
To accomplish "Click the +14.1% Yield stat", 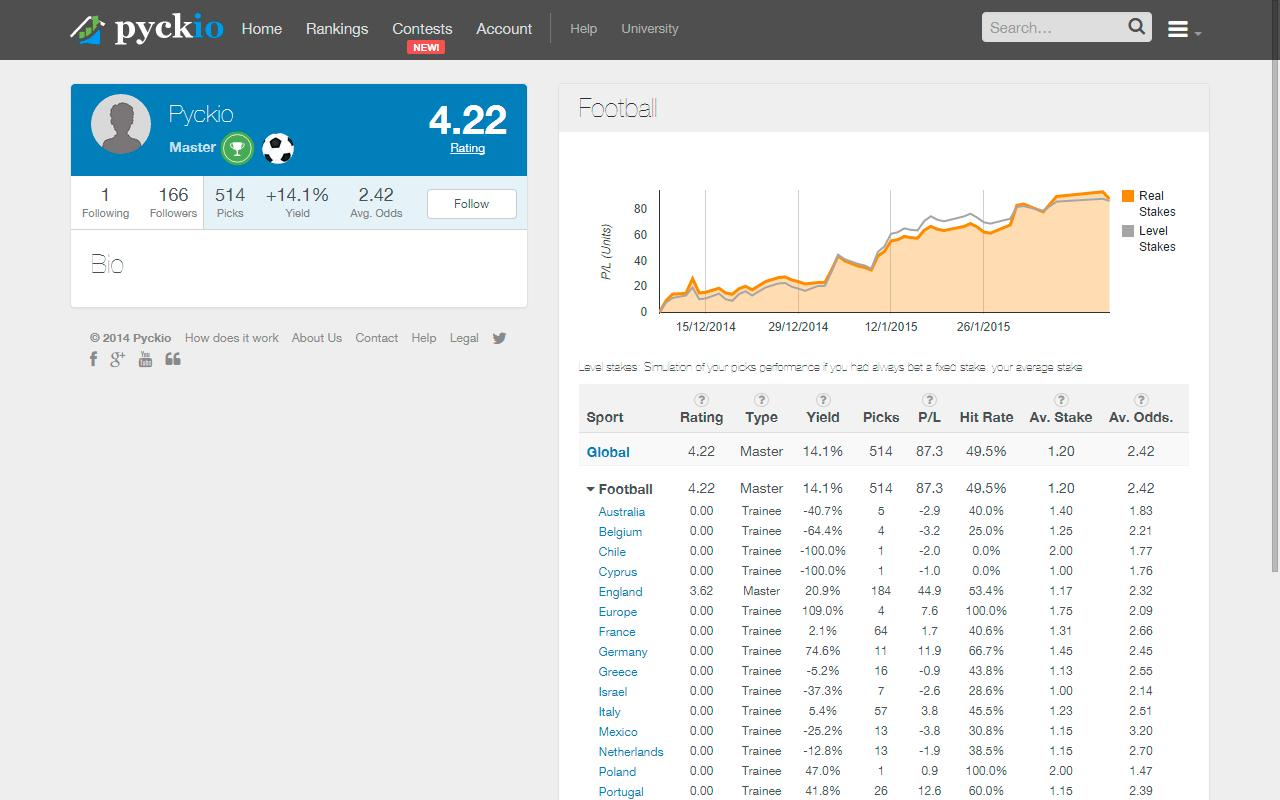I will 297,202.
